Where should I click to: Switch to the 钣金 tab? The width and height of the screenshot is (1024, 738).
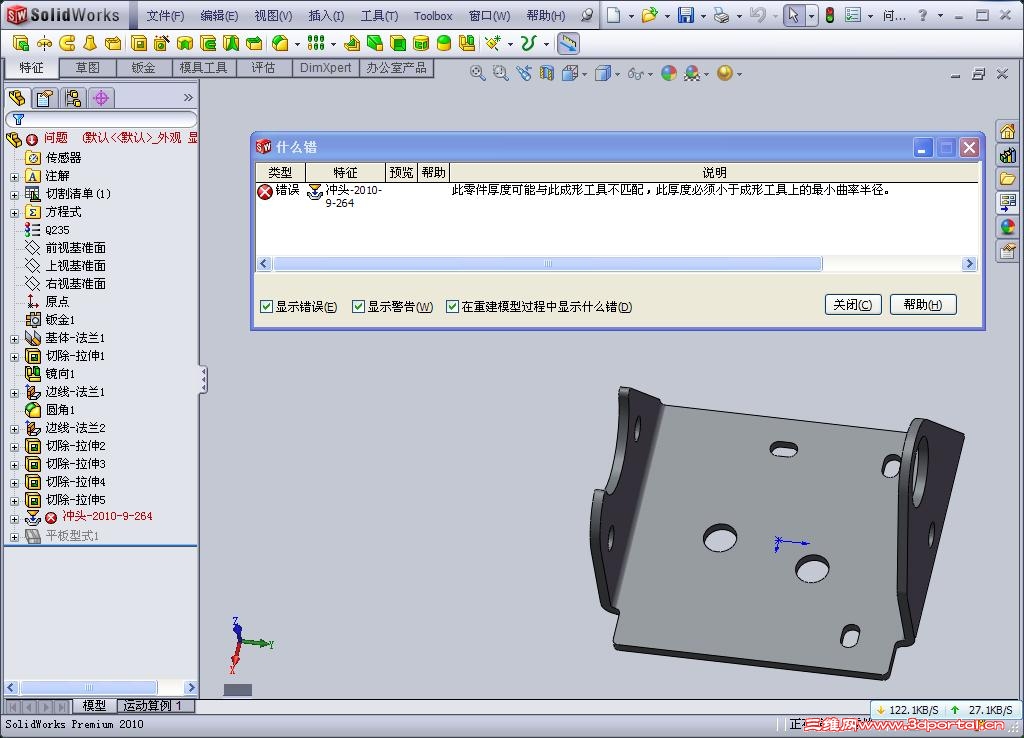click(x=144, y=68)
